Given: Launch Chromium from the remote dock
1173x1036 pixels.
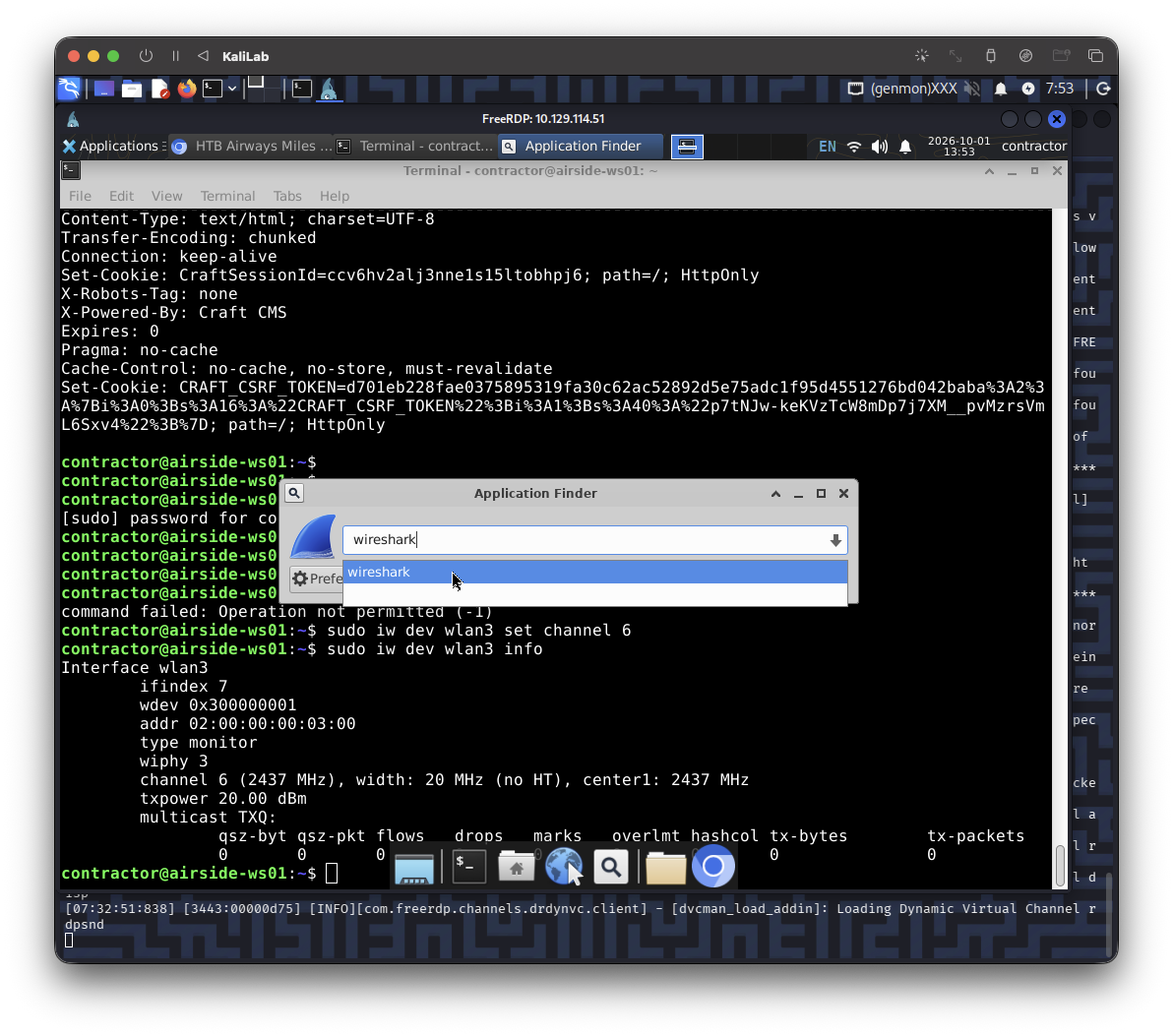Looking at the screenshot, I should point(712,867).
